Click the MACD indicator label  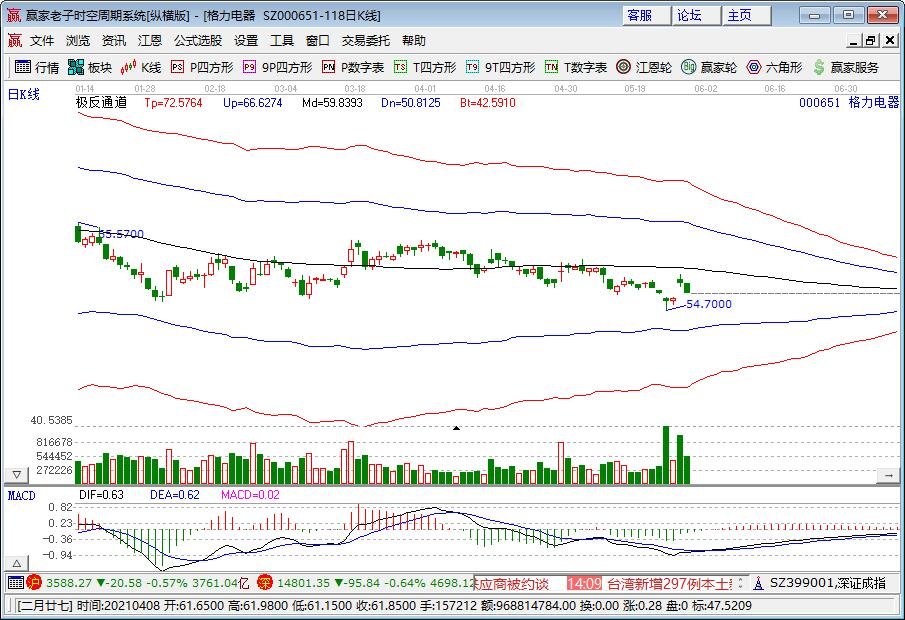point(21,495)
